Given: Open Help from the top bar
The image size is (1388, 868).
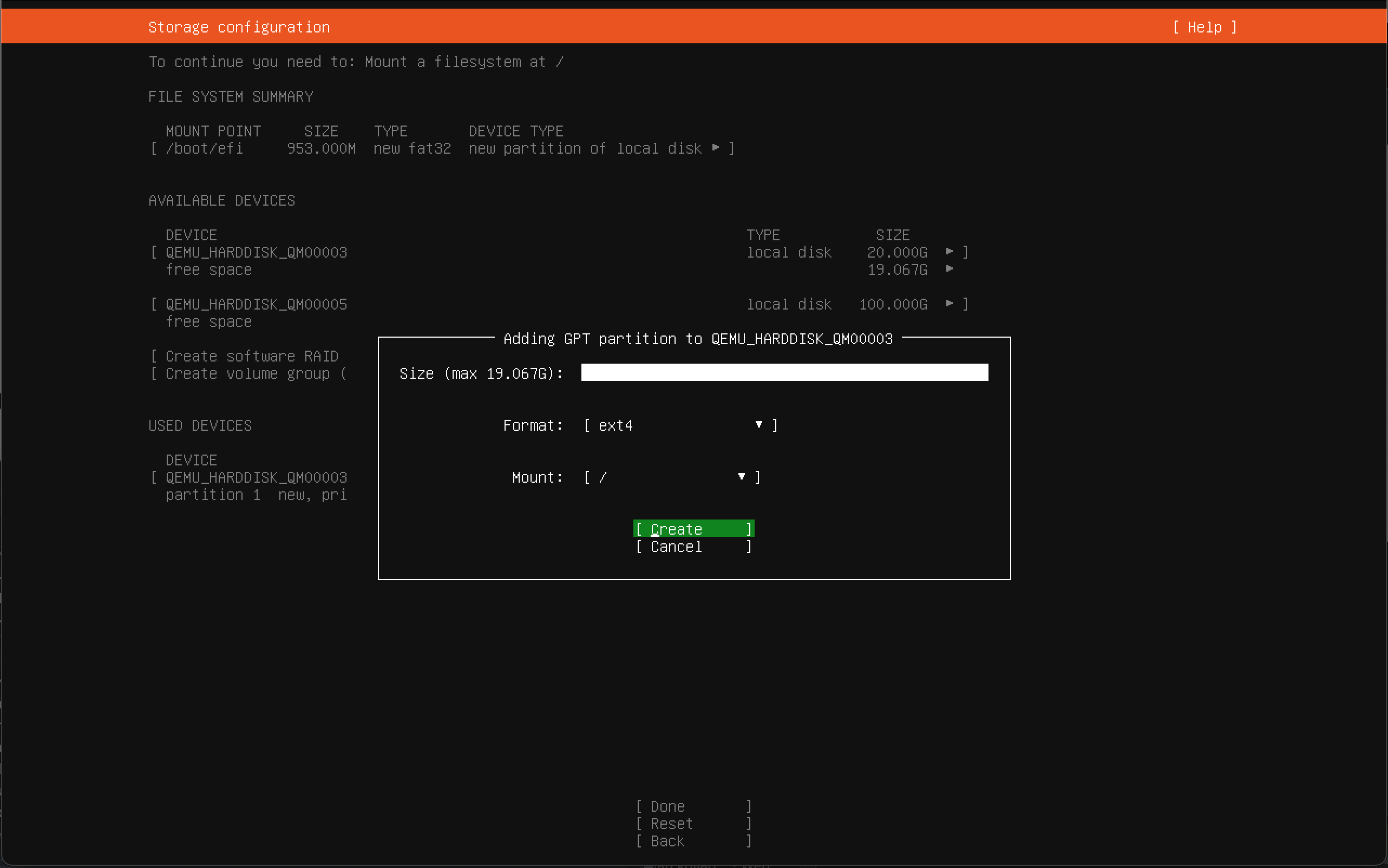Looking at the screenshot, I should click(x=1203, y=27).
